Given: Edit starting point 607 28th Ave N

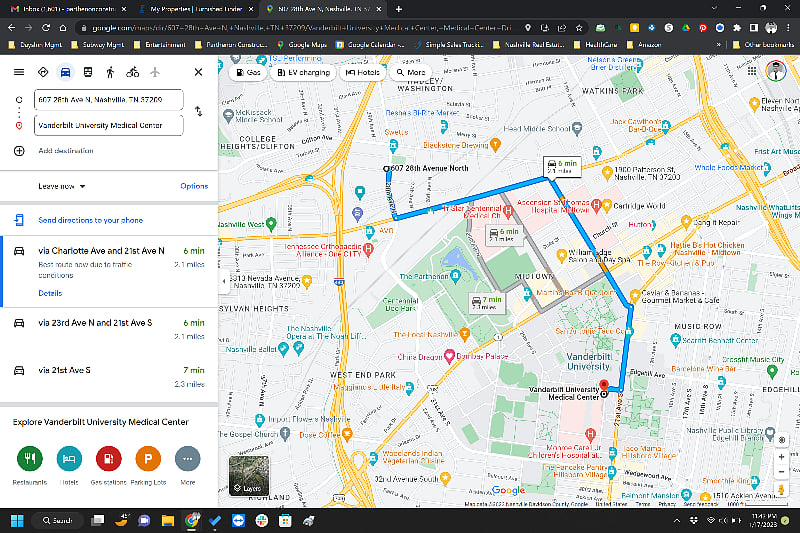Looking at the screenshot, I should pyautogui.click(x=109, y=100).
